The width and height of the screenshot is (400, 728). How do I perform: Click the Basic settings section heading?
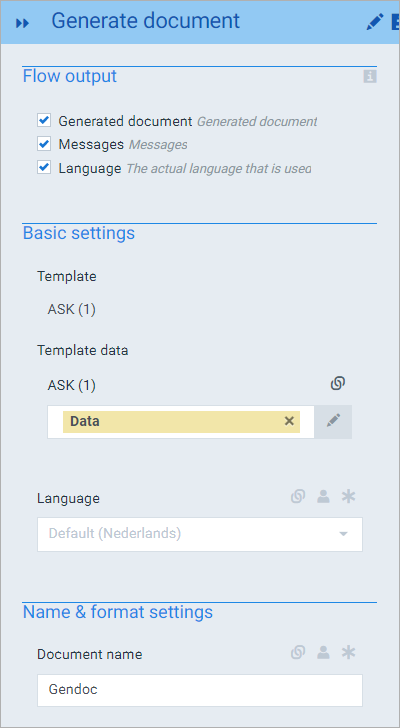point(79,233)
